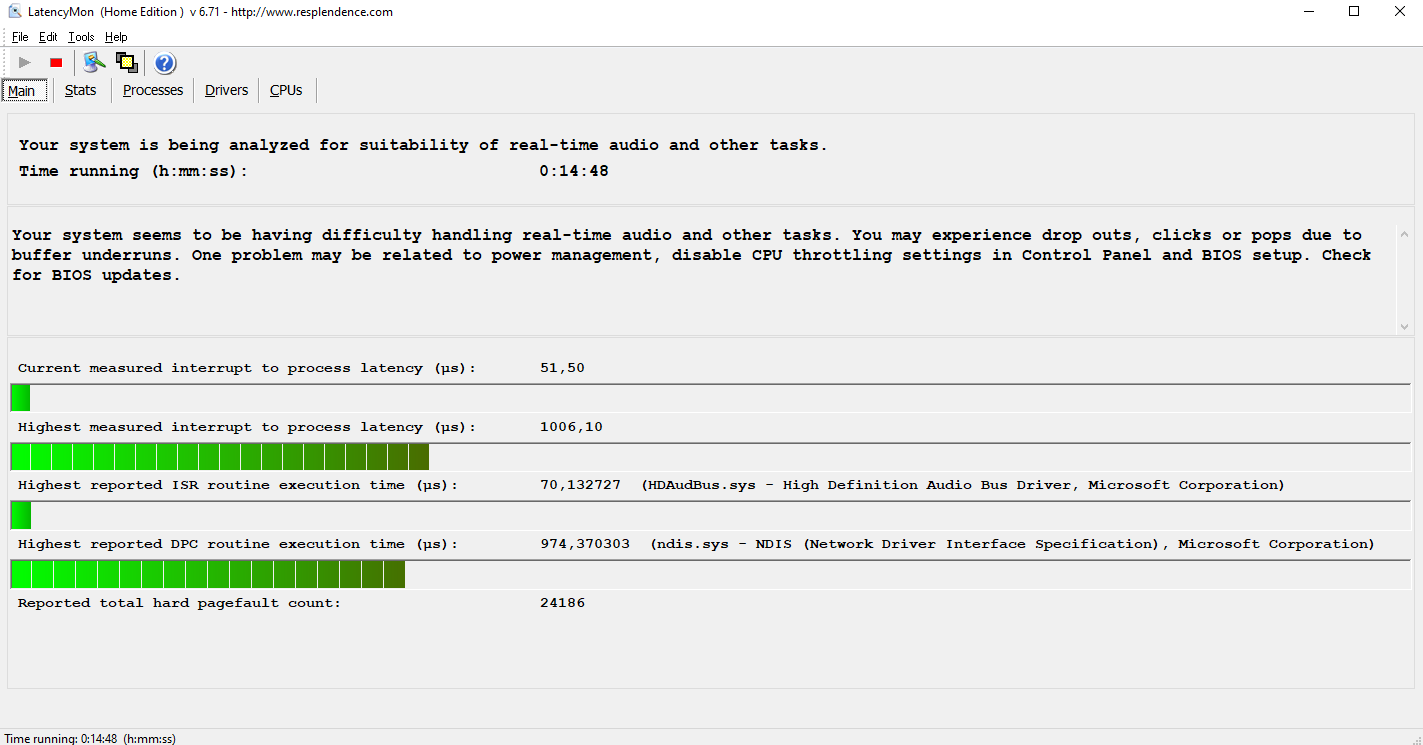Screen dimensions: 1423x745
Task: Switch to the Stats tab
Action: (81, 90)
